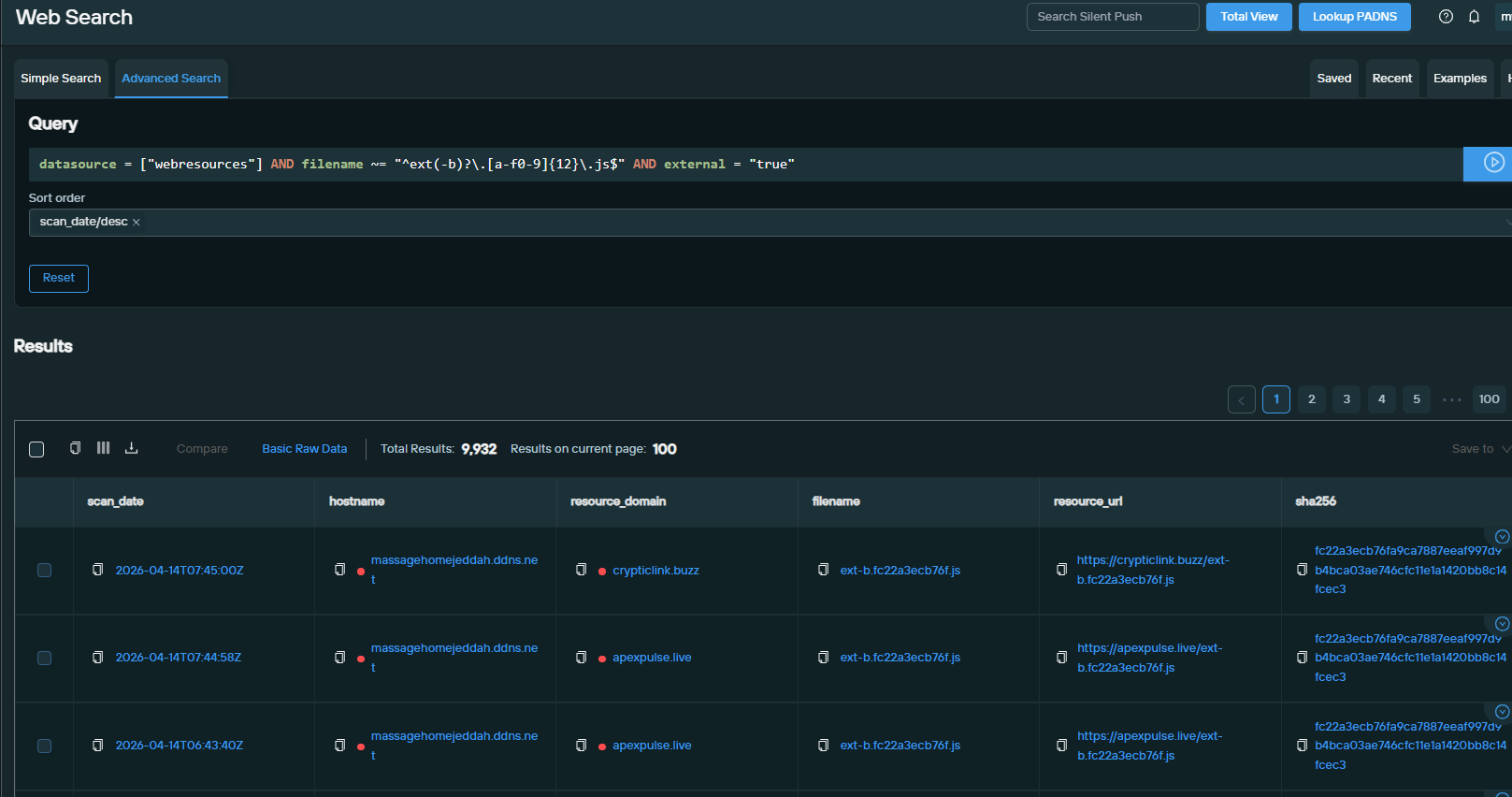Click into the query editor text
1512x797 pixels.
pos(745,165)
